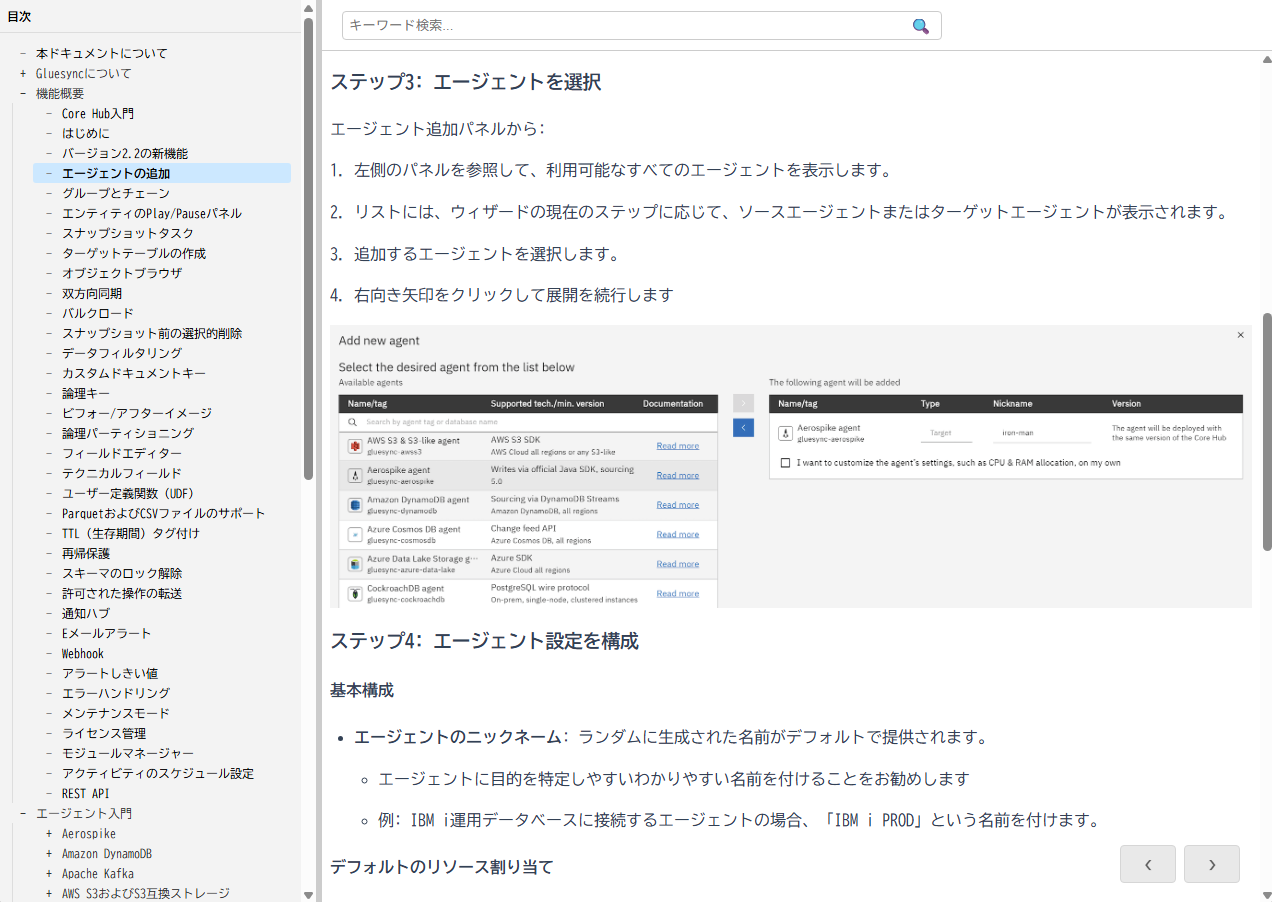Open 許可された操作の転送 topic
This screenshot has width=1272, height=902.
tap(122, 594)
